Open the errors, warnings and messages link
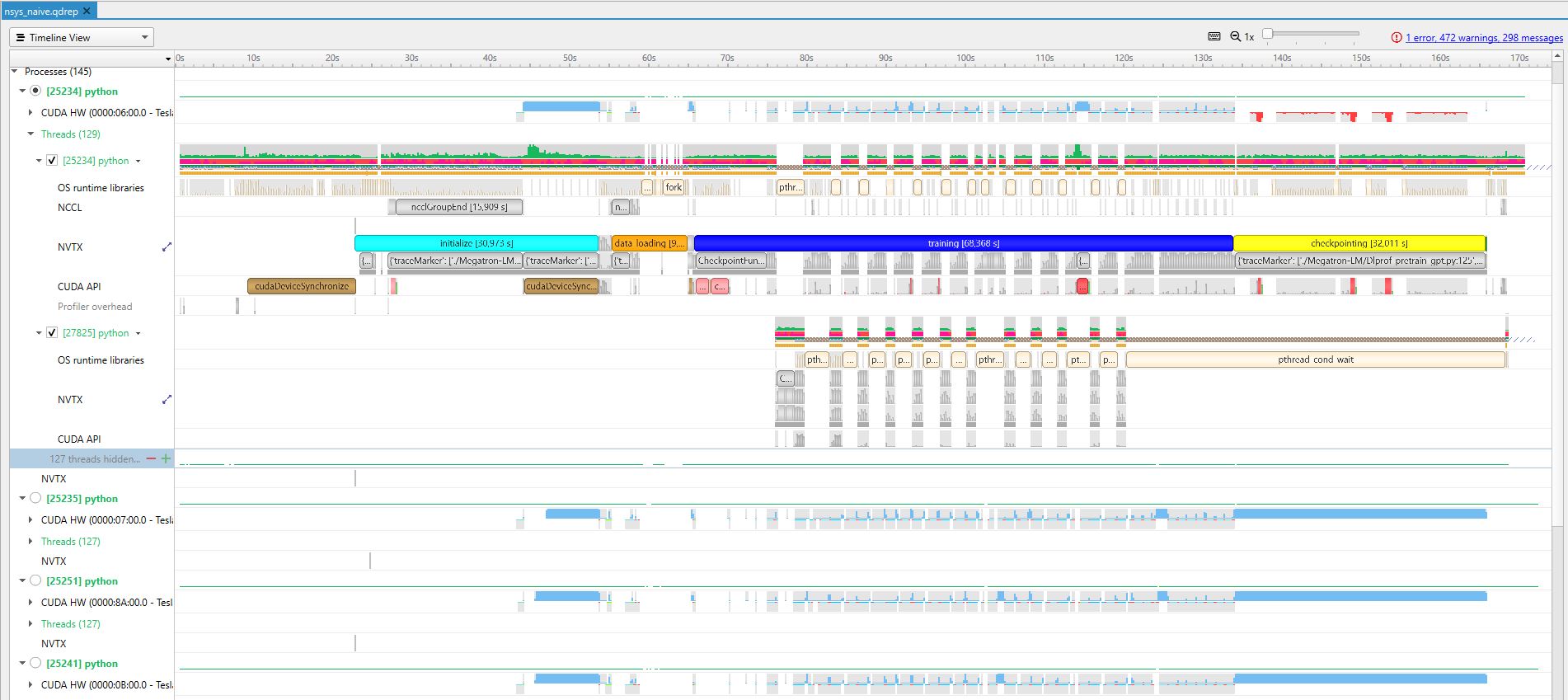The image size is (1568, 700). point(1484,37)
